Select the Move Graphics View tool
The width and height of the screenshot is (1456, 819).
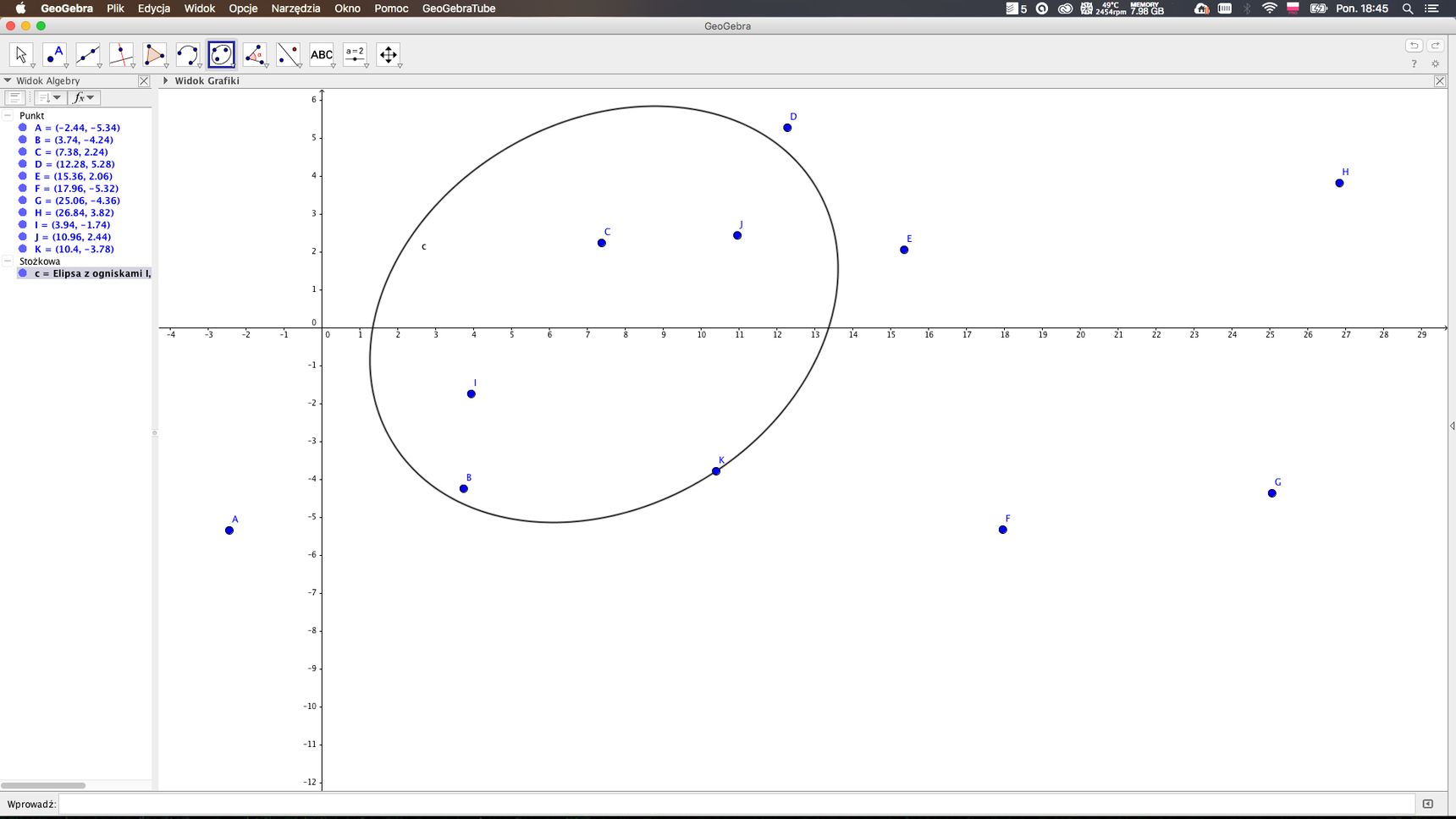pyautogui.click(x=389, y=55)
